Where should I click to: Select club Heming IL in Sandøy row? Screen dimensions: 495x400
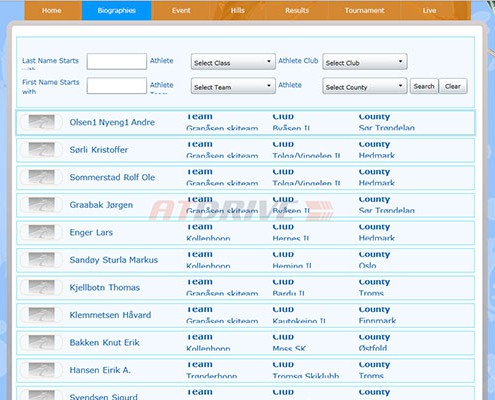[x=292, y=266]
